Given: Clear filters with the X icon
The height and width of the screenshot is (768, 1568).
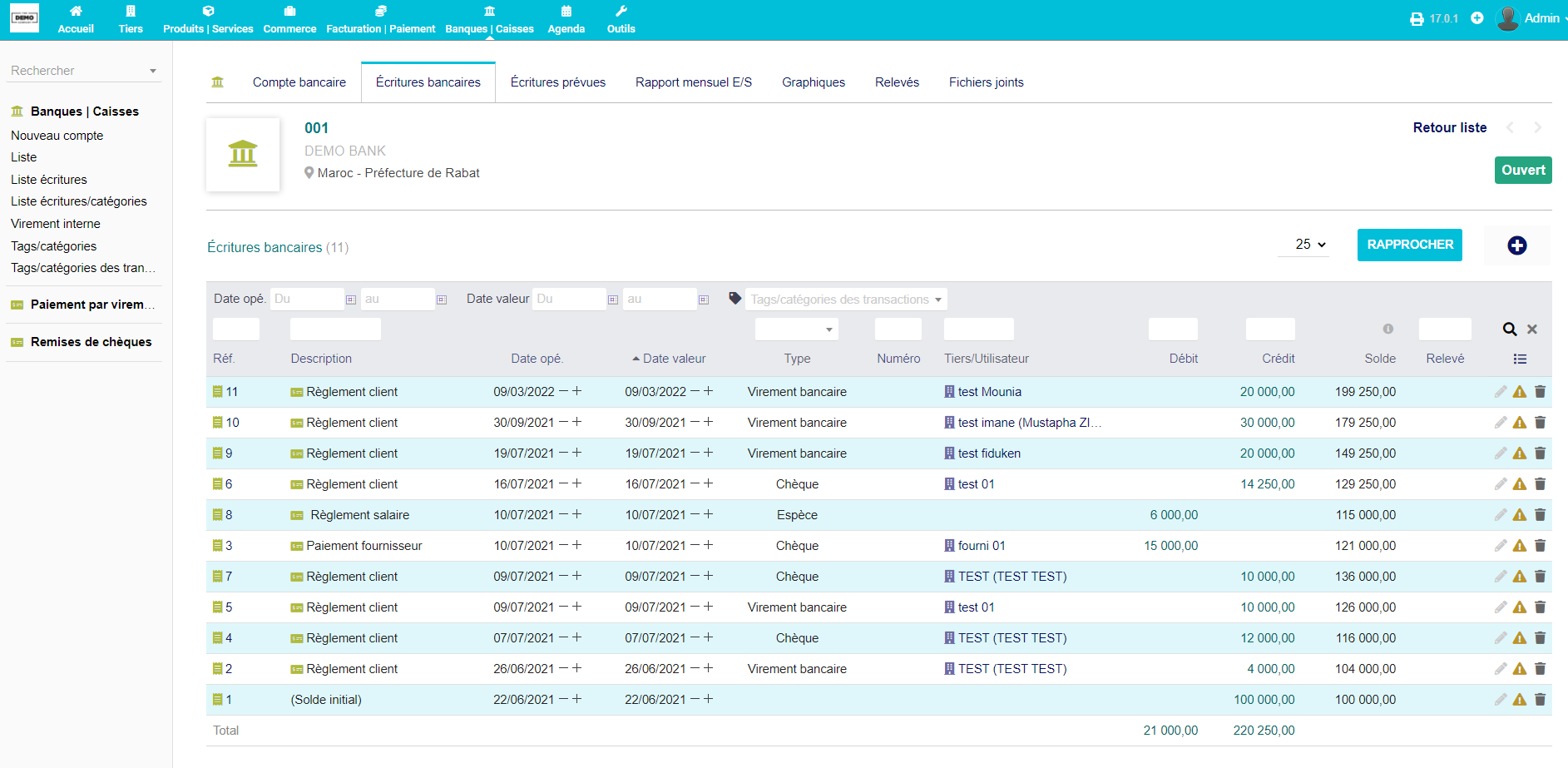Looking at the screenshot, I should [x=1532, y=329].
